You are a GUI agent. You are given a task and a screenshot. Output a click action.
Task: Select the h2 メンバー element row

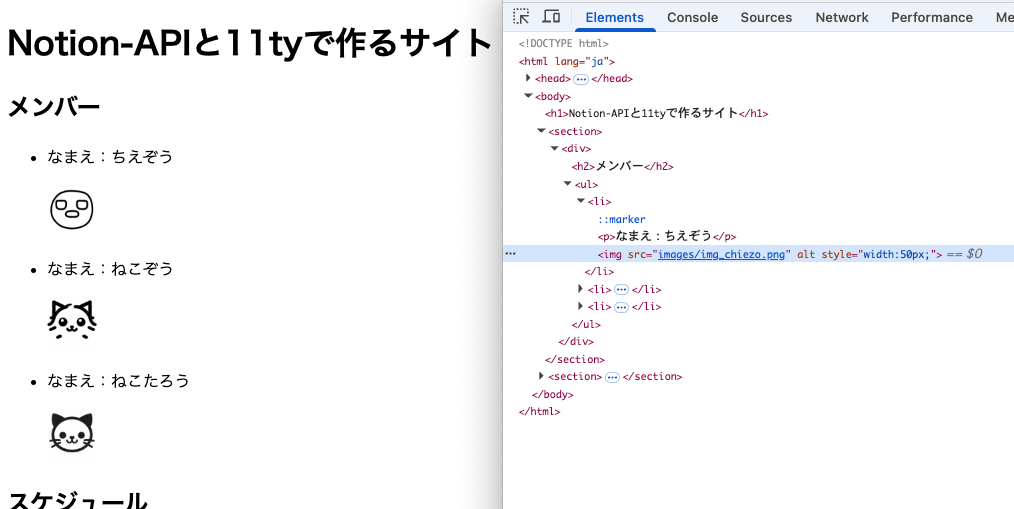[622, 166]
